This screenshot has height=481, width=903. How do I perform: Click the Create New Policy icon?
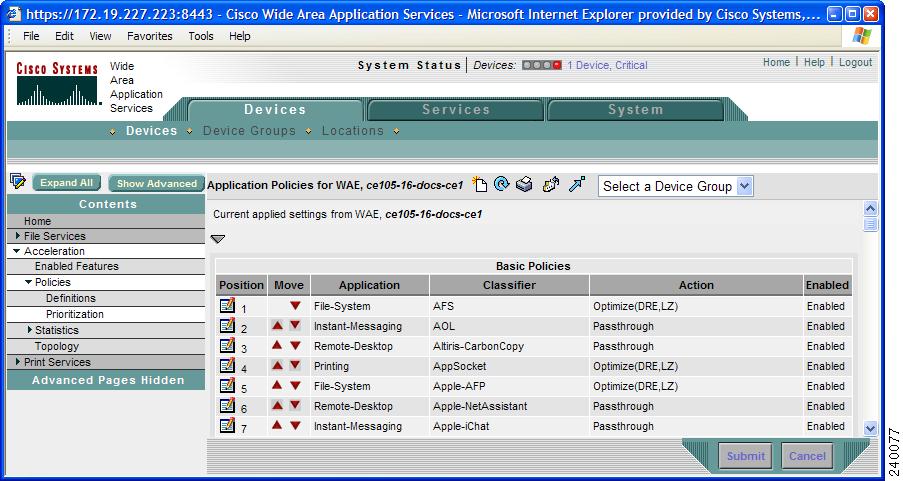(x=480, y=184)
